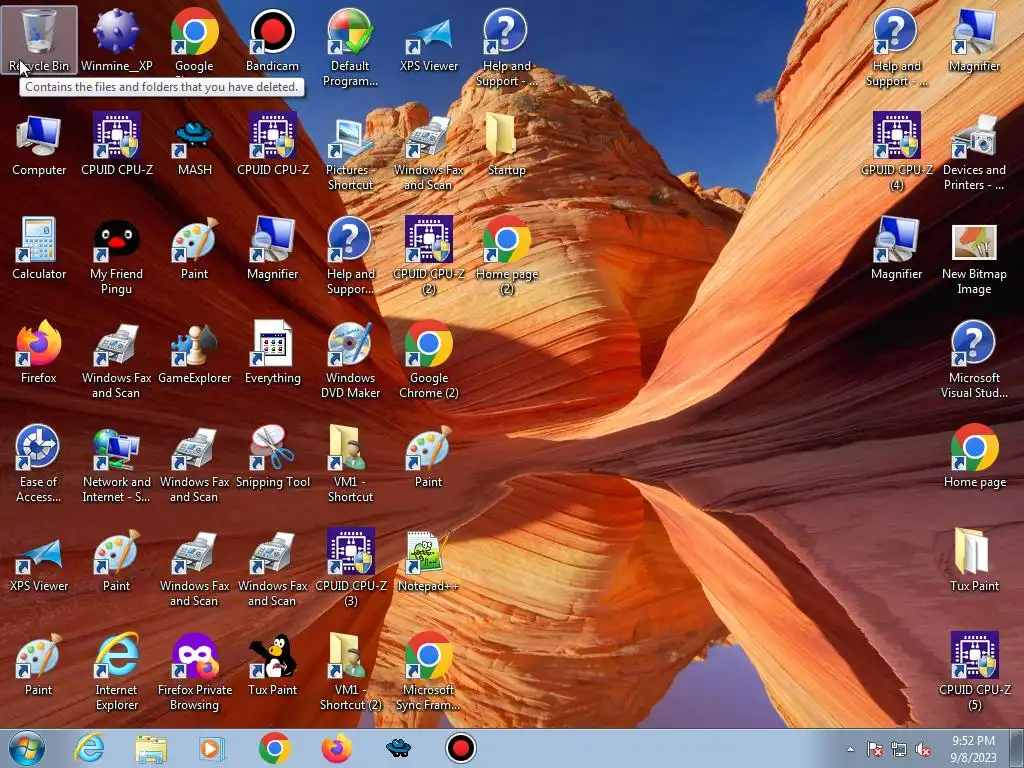
Task: Select the Network and Internet shortcut
Action: pos(116,464)
